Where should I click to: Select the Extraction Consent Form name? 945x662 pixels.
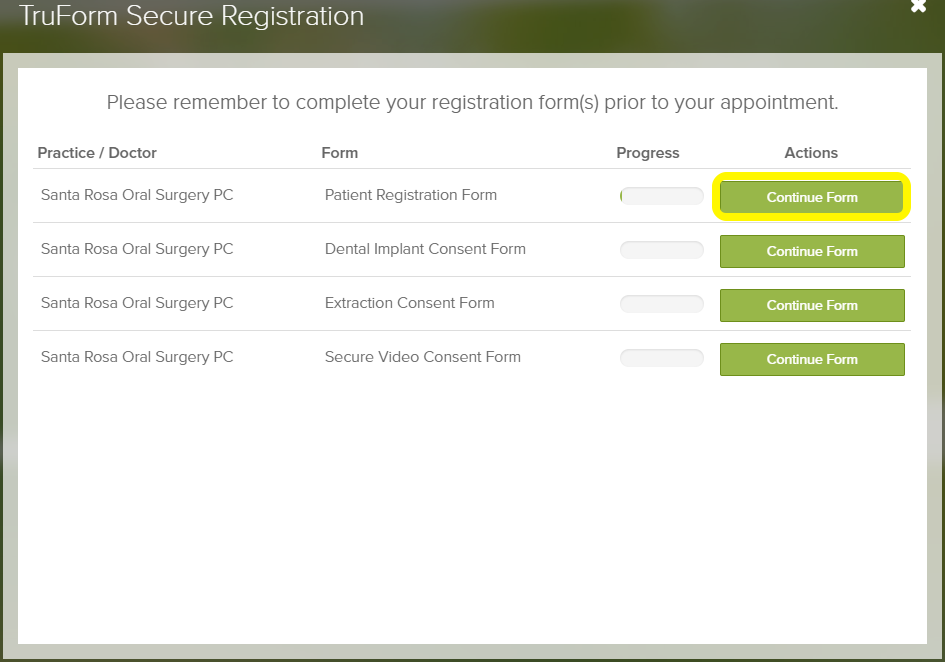click(409, 303)
